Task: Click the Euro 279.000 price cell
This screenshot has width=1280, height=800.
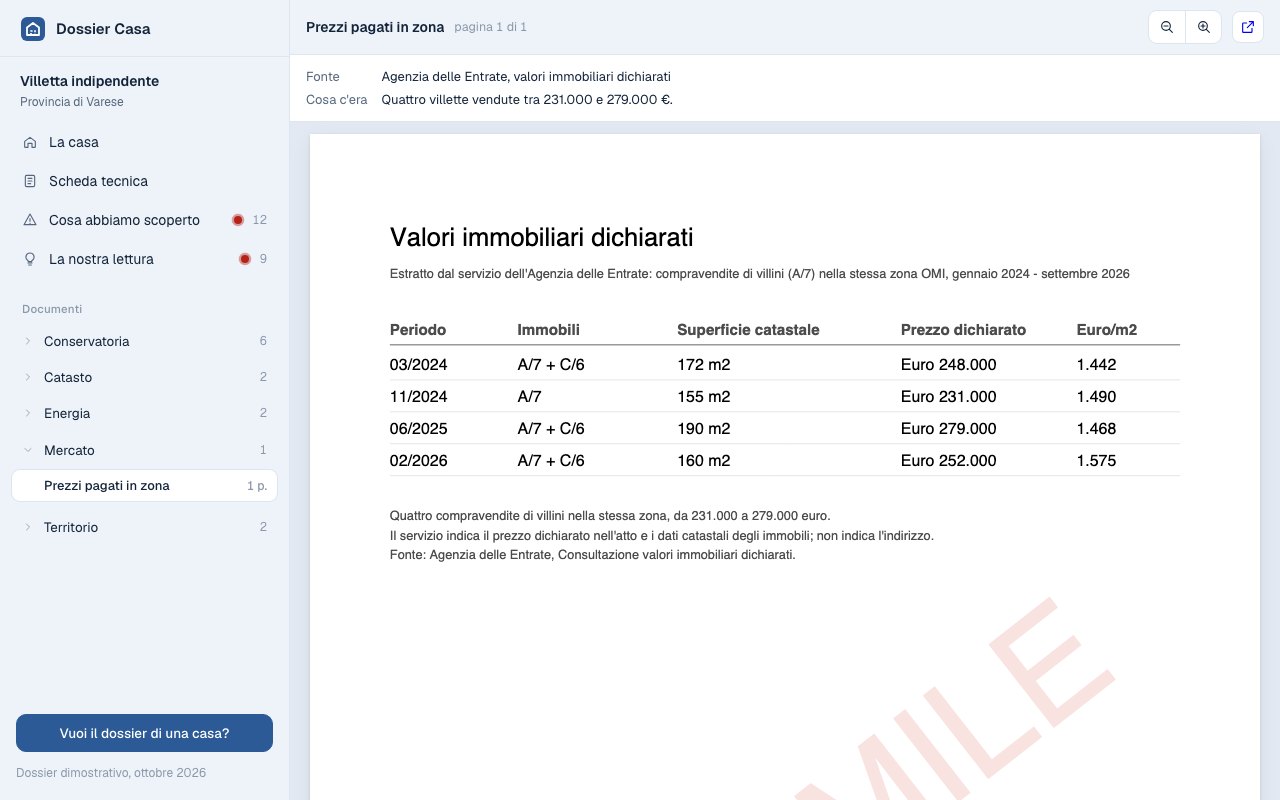Action: tap(948, 429)
